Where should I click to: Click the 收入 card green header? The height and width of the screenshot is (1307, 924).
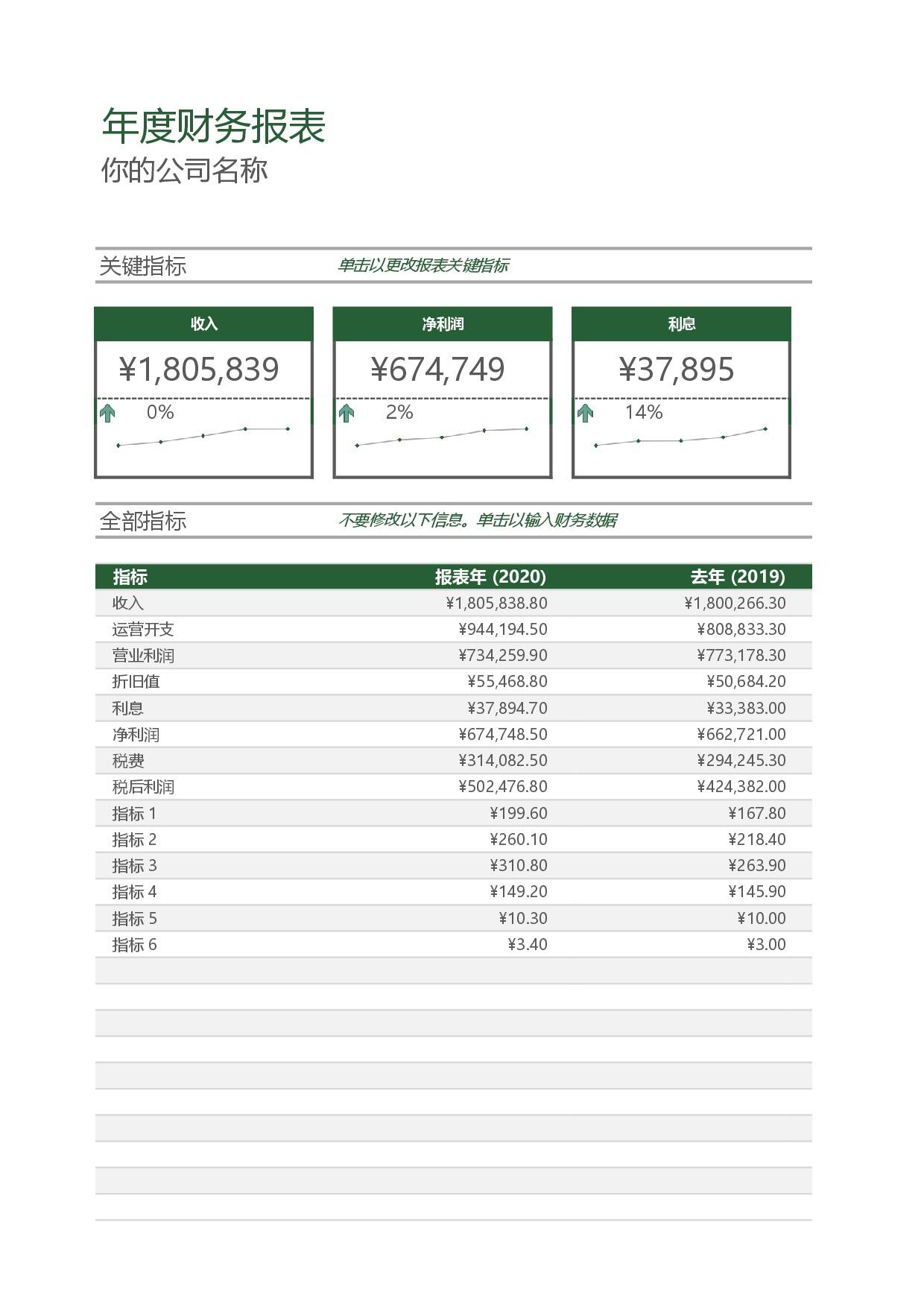click(x=203, y=324)
